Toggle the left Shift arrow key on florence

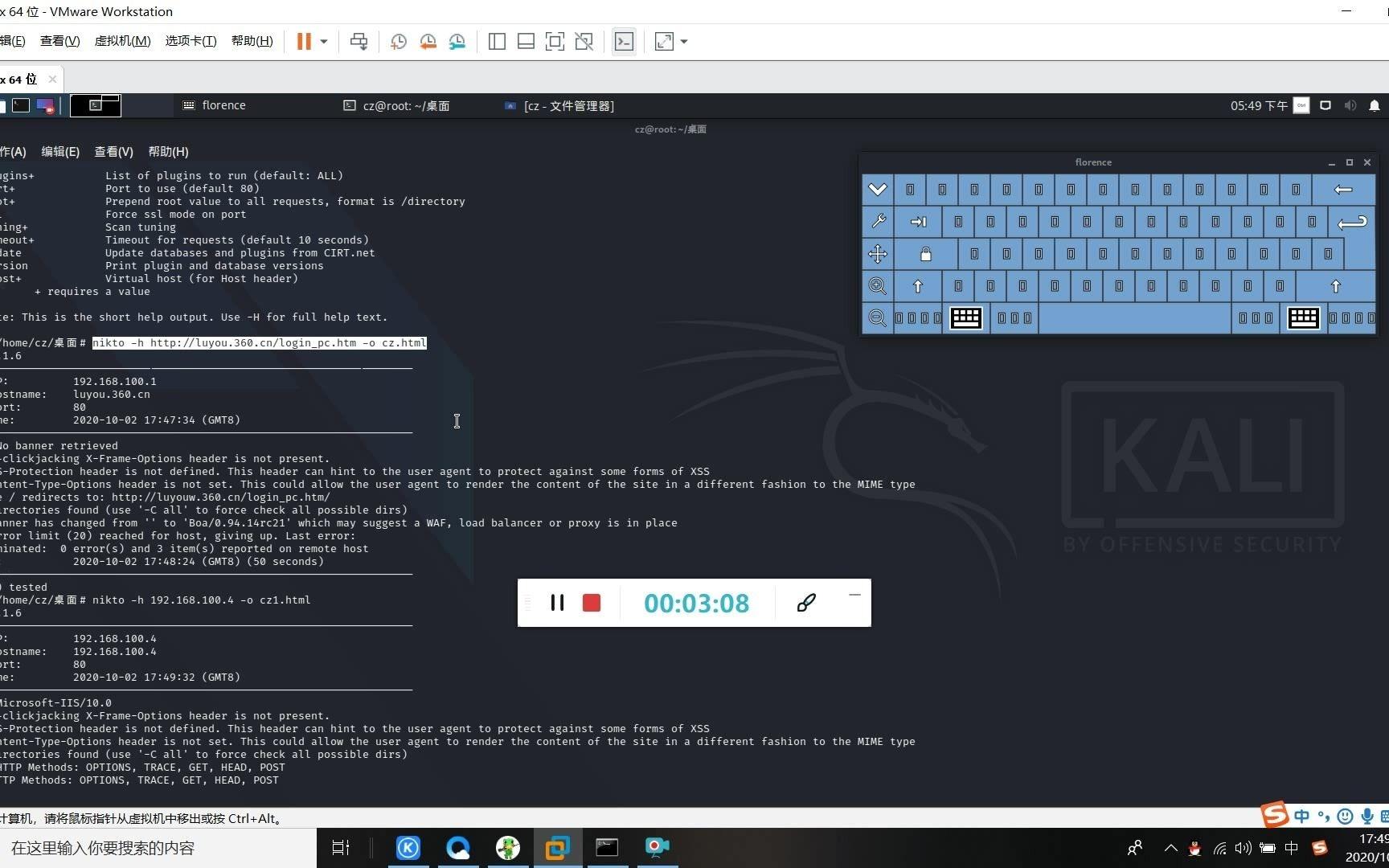pos(918,286)
